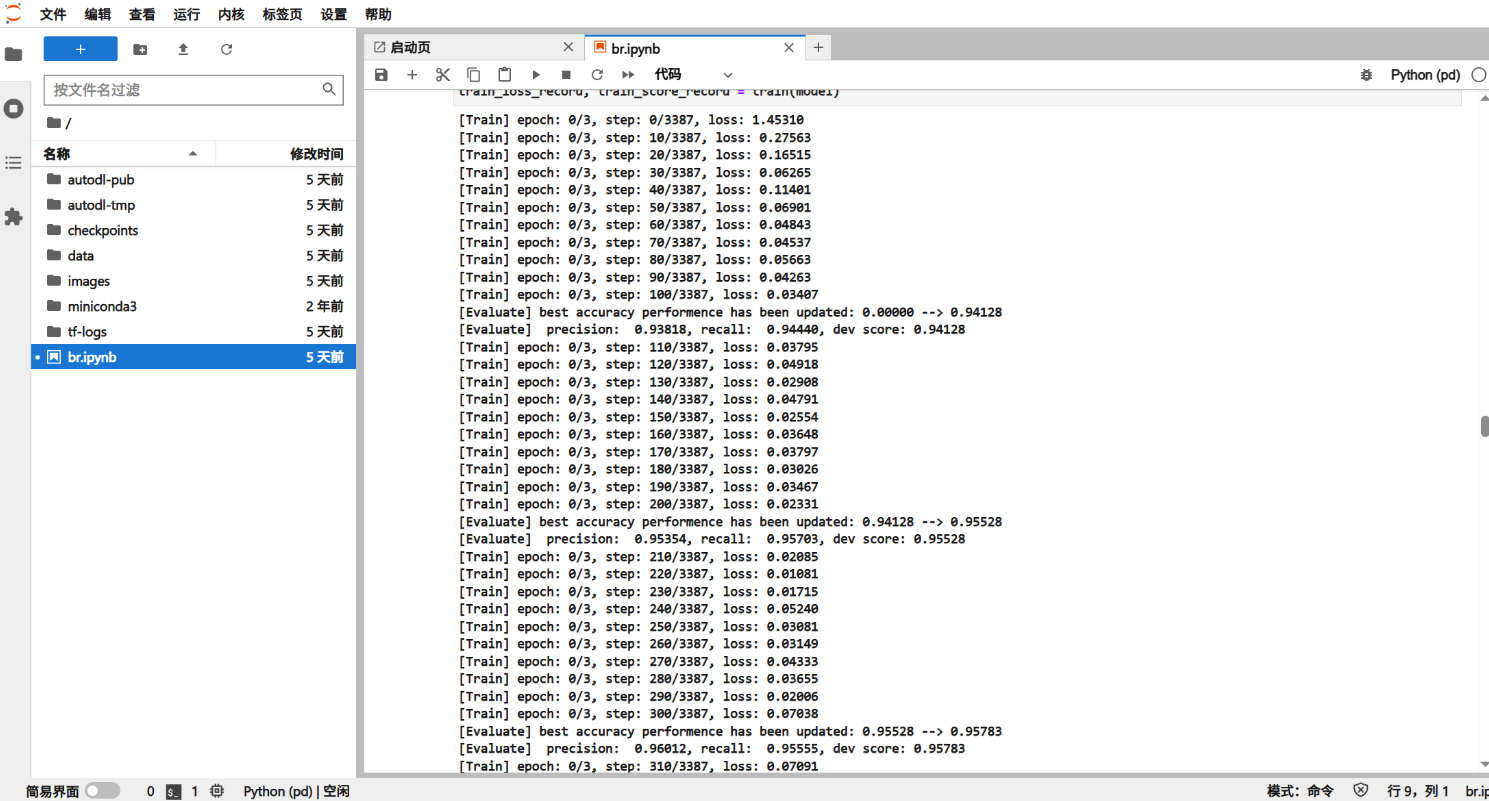This screenshot has width=1489, height=801.
Task: Click the JupyterLab logo icon
Action: 13,14
